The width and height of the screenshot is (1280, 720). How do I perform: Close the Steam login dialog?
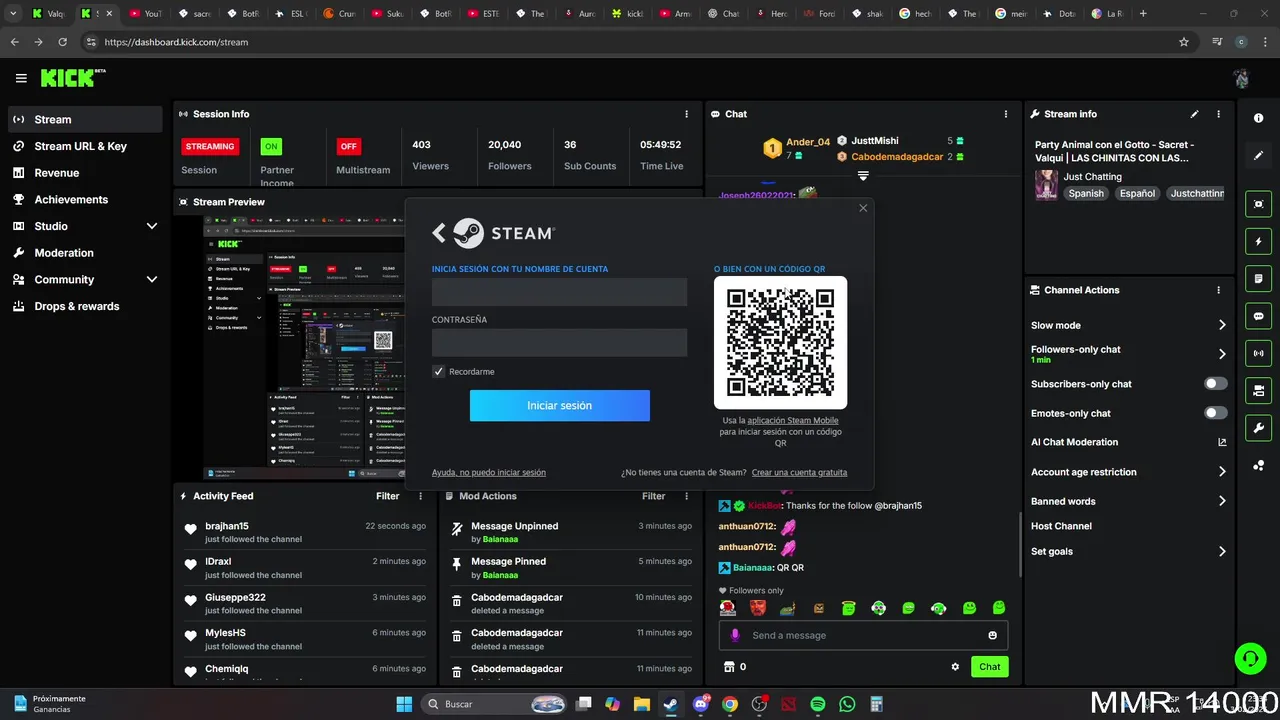coord(863,208)
